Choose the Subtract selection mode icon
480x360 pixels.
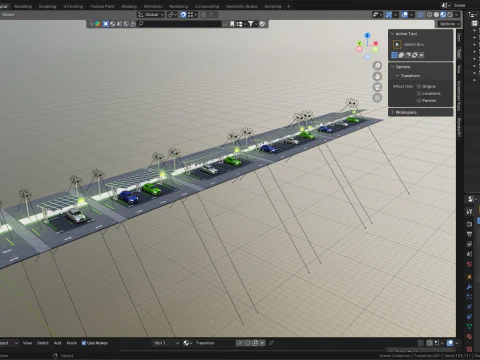click(408, 55)
